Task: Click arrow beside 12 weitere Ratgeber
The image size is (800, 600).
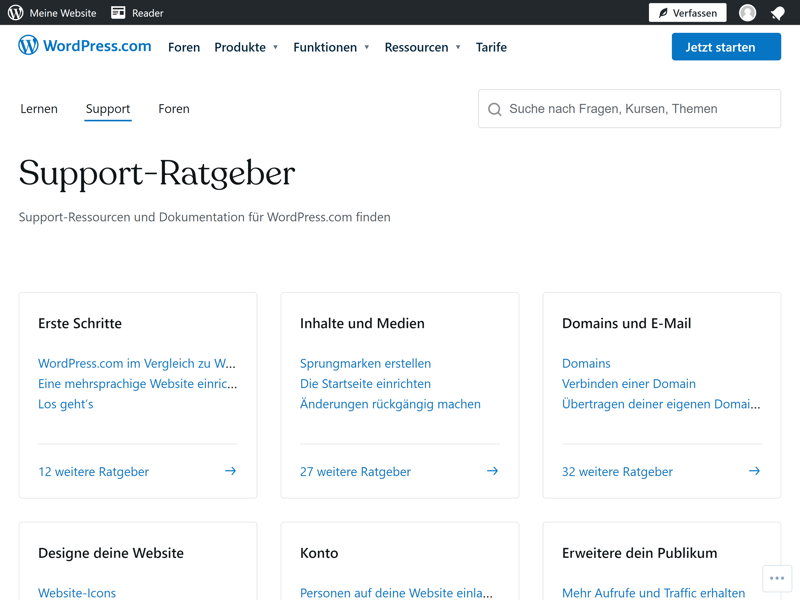Action: [230, 471]
